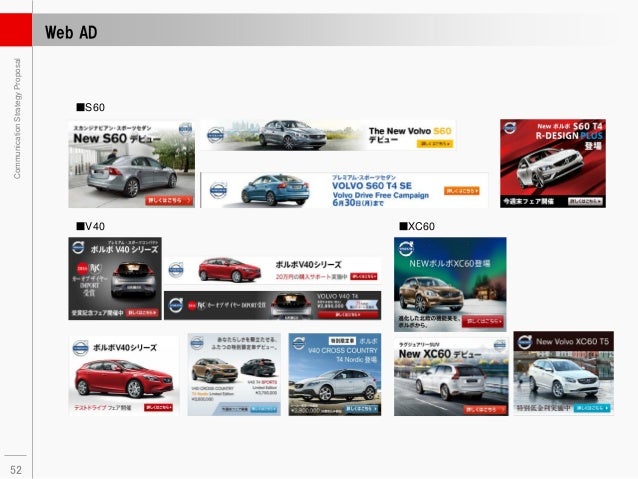Select the grey S60 sedan in New S60 デビュー banner
The height and width of the screenshot is (479, 638).
tap(132, 175)
